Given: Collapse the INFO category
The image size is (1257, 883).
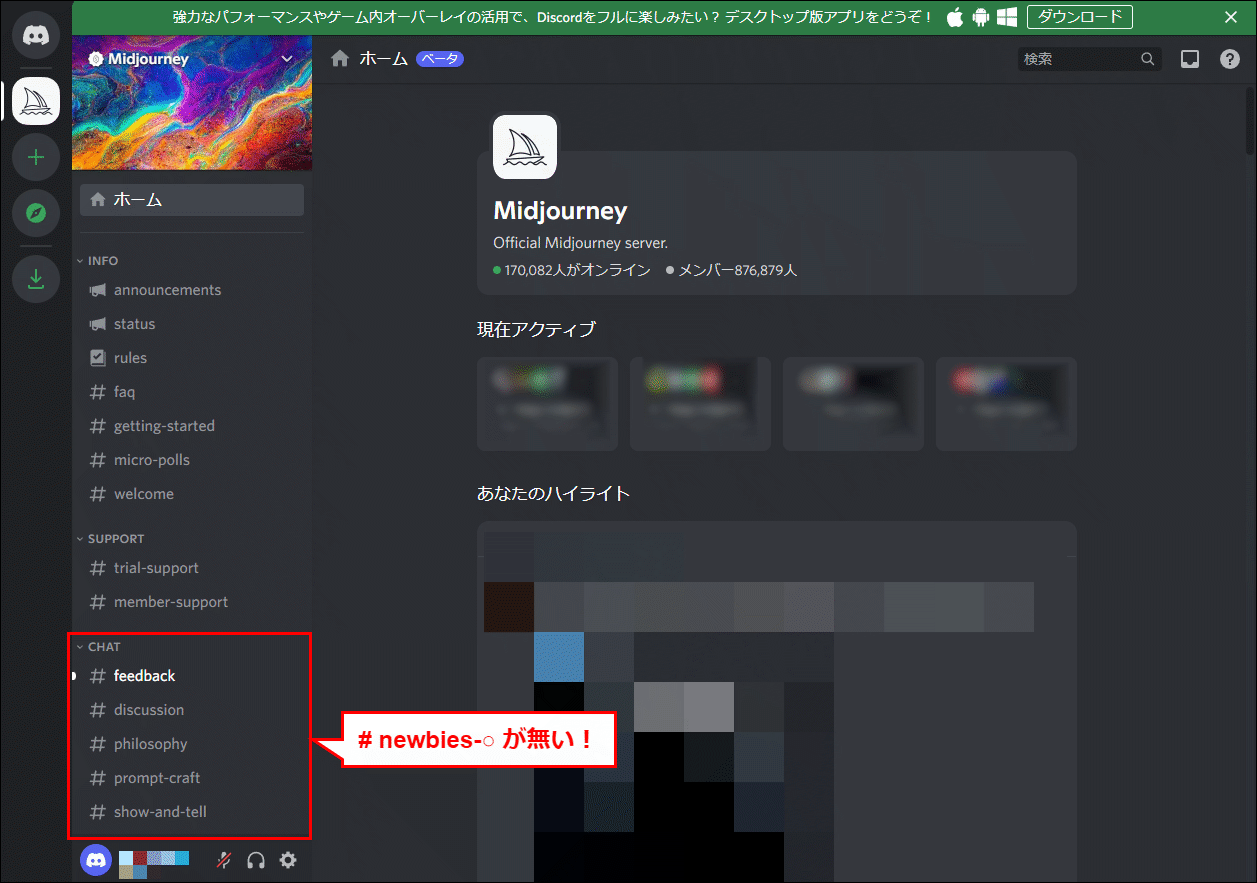Looking at the screenshot, I should coord(97,261).
